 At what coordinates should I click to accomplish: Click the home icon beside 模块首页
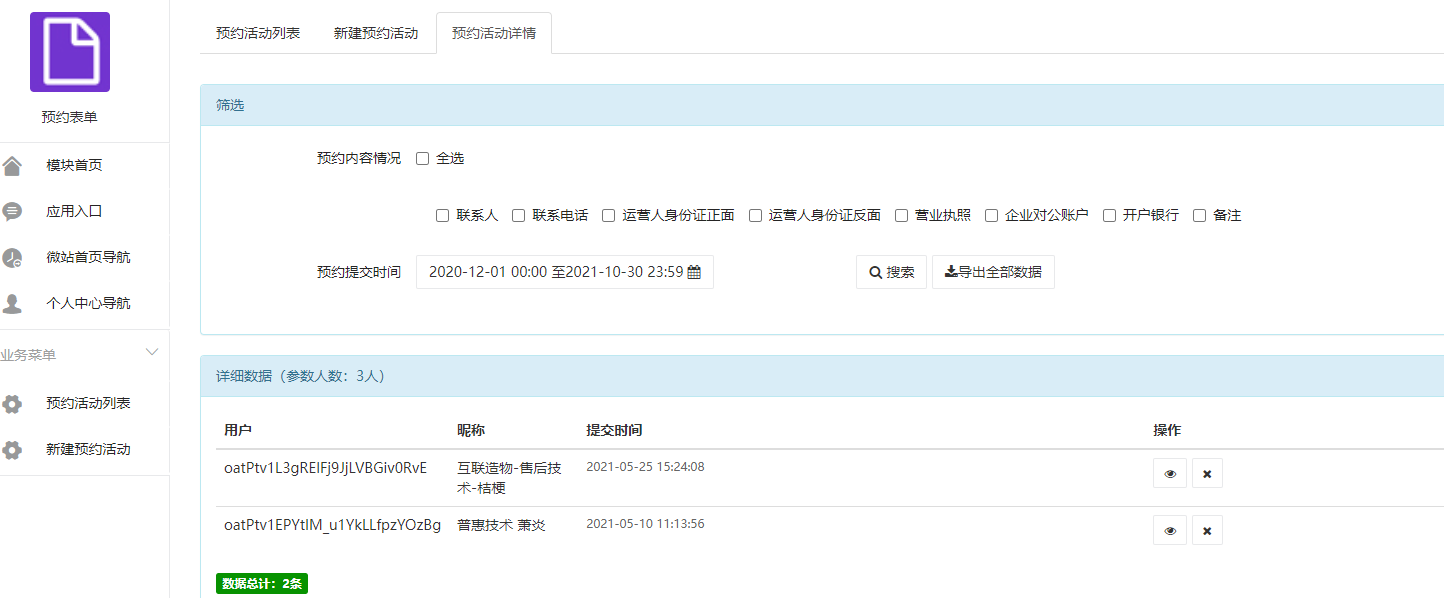coord(12,165)
